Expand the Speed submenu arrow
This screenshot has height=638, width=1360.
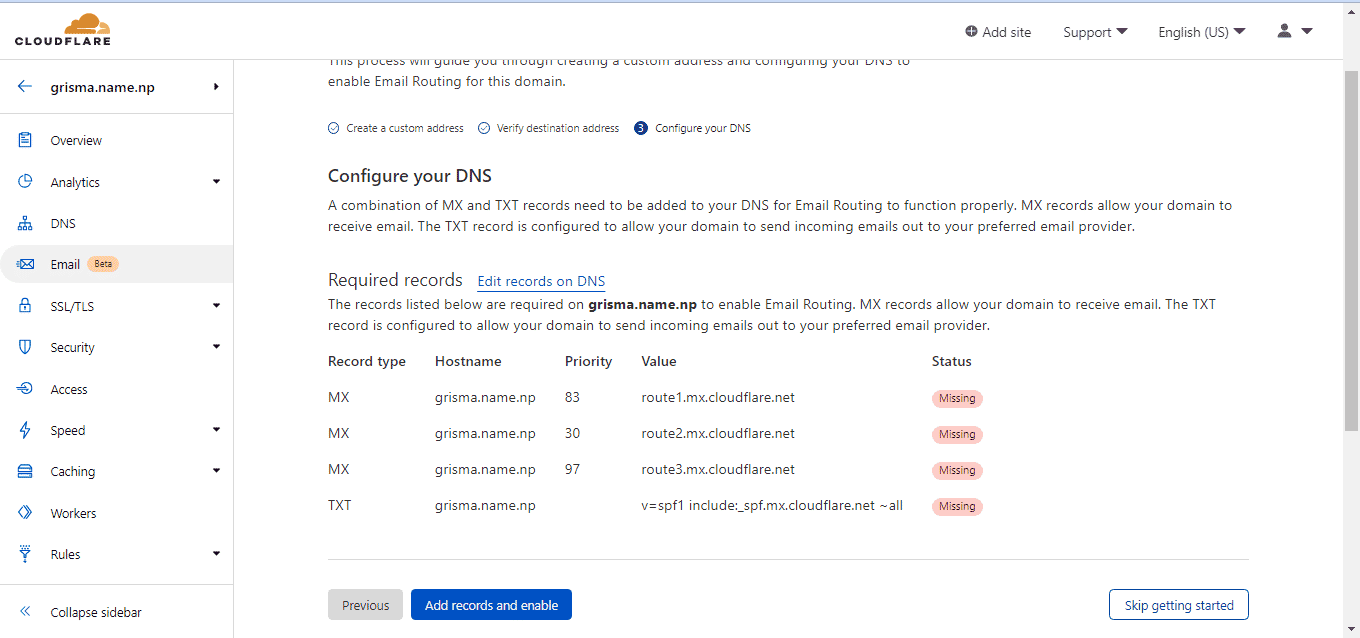point(216,430)
